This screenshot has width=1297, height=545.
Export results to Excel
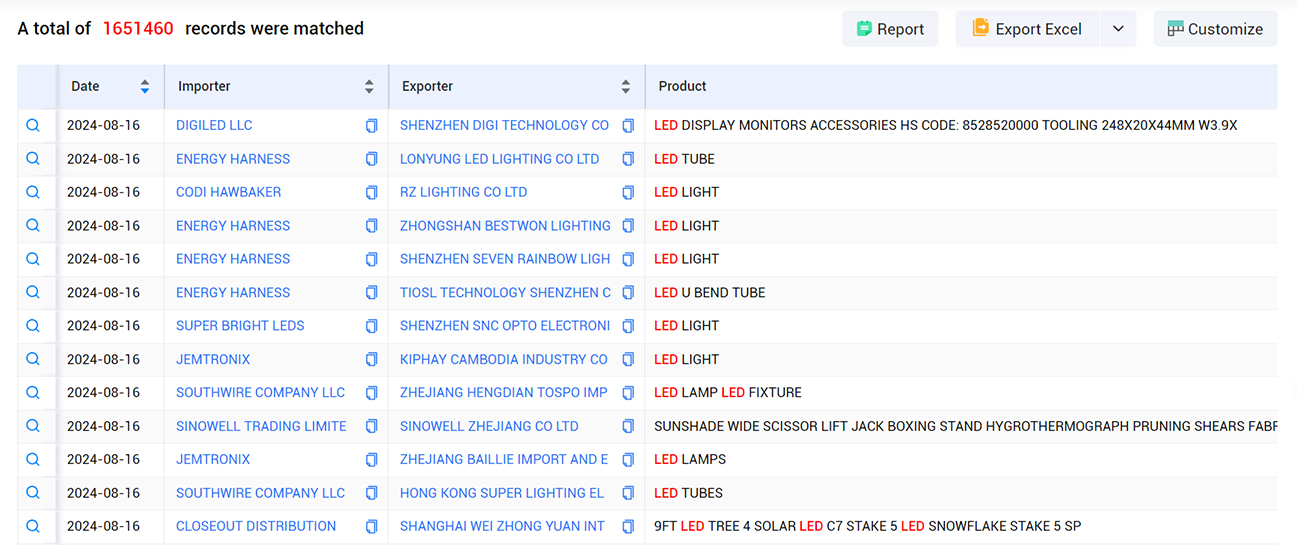coord(1027,29)
